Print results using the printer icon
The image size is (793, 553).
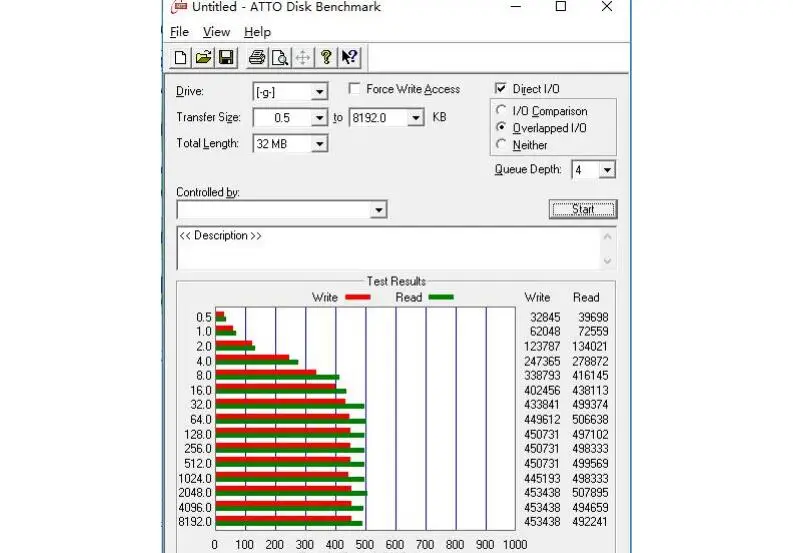click(257, 57)
